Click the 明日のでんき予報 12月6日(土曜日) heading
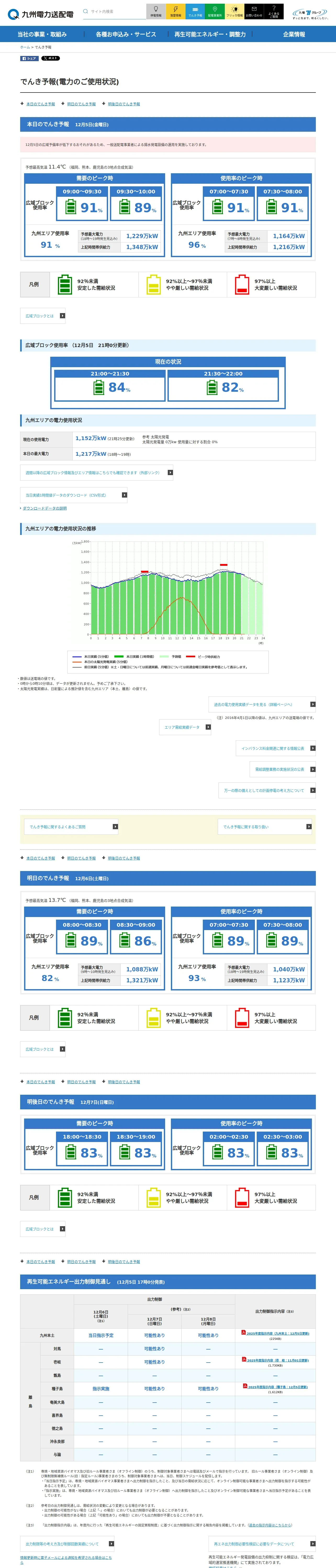The width and height of the screenshot is (336, 1568). pos(168,878)
